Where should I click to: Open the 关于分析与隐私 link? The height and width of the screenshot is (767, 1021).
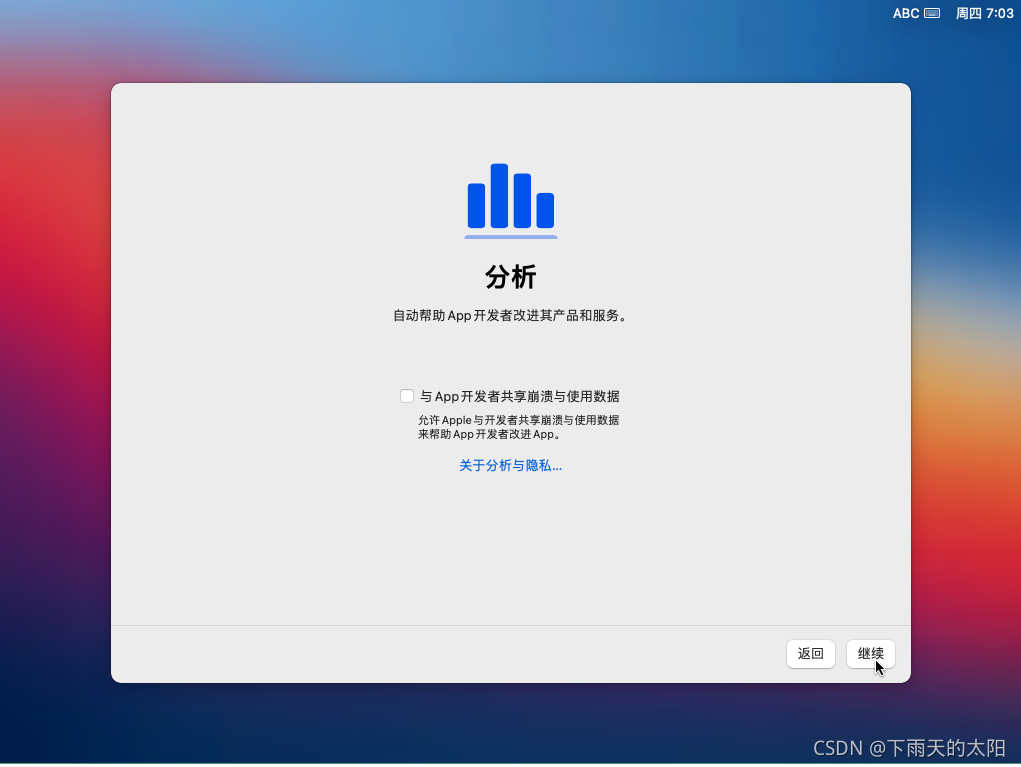(x=510, y=465)
